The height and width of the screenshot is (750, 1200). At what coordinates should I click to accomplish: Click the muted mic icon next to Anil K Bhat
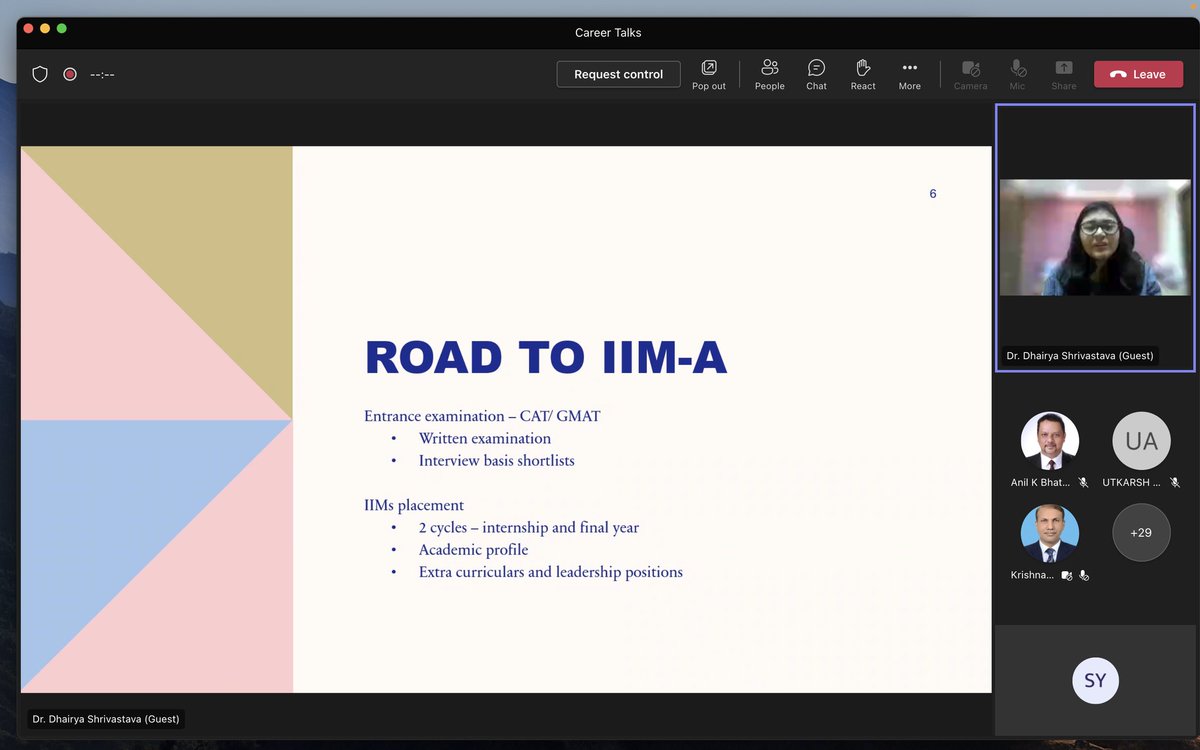point(1083,482)
